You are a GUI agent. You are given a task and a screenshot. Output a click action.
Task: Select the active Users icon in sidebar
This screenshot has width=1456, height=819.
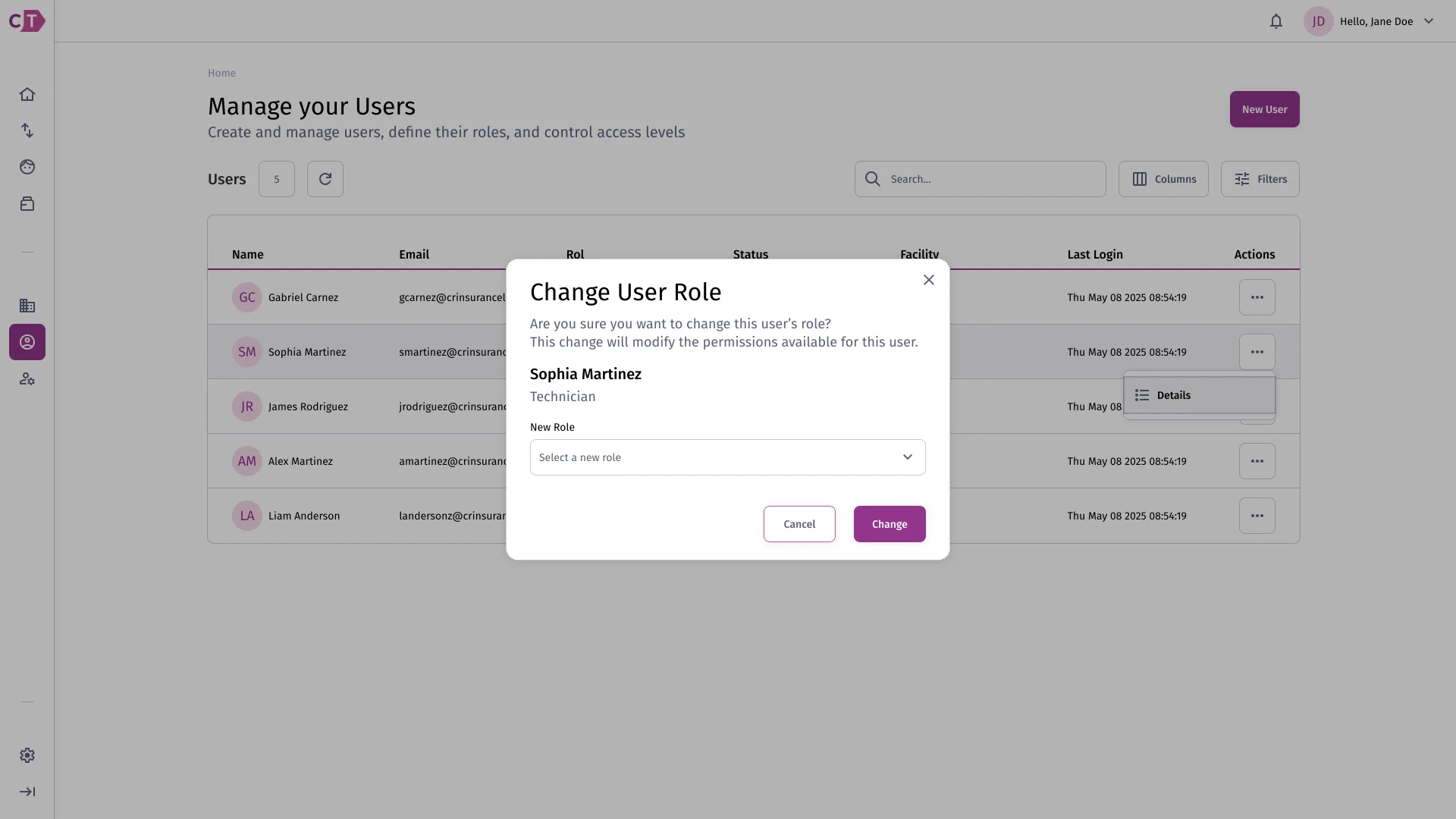(x=27, y=342)
